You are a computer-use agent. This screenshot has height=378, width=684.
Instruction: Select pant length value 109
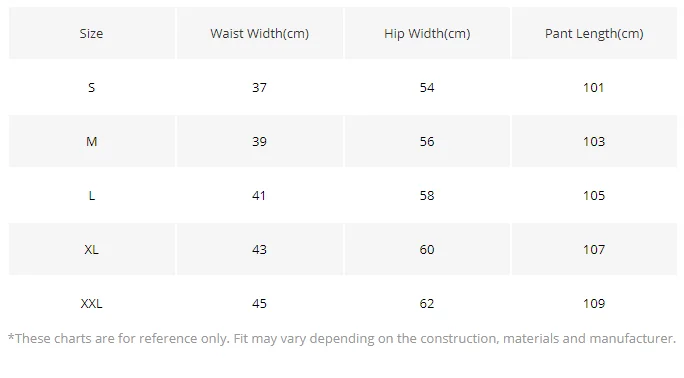click(594, 303)
